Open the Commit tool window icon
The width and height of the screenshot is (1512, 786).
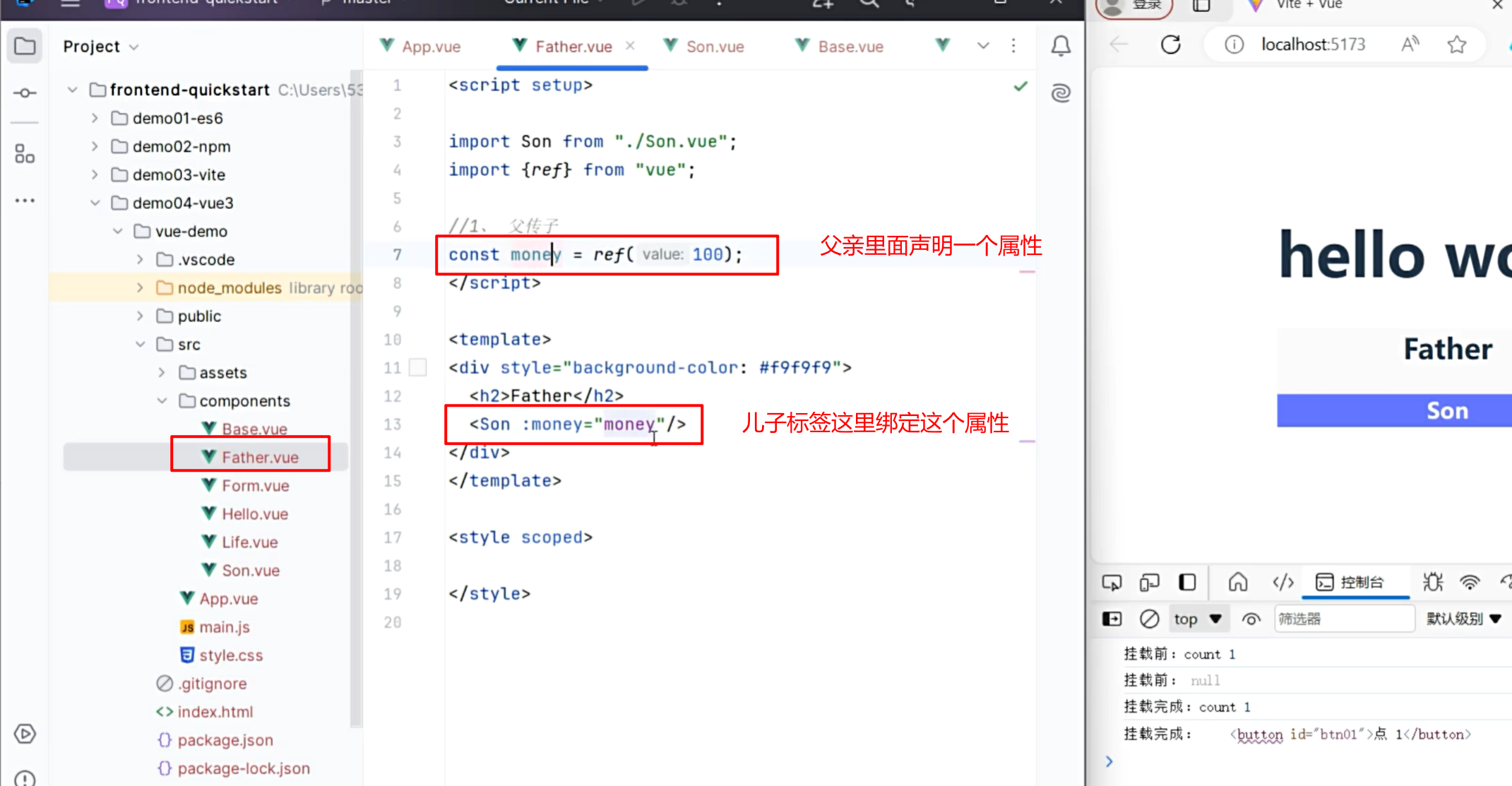25,93
